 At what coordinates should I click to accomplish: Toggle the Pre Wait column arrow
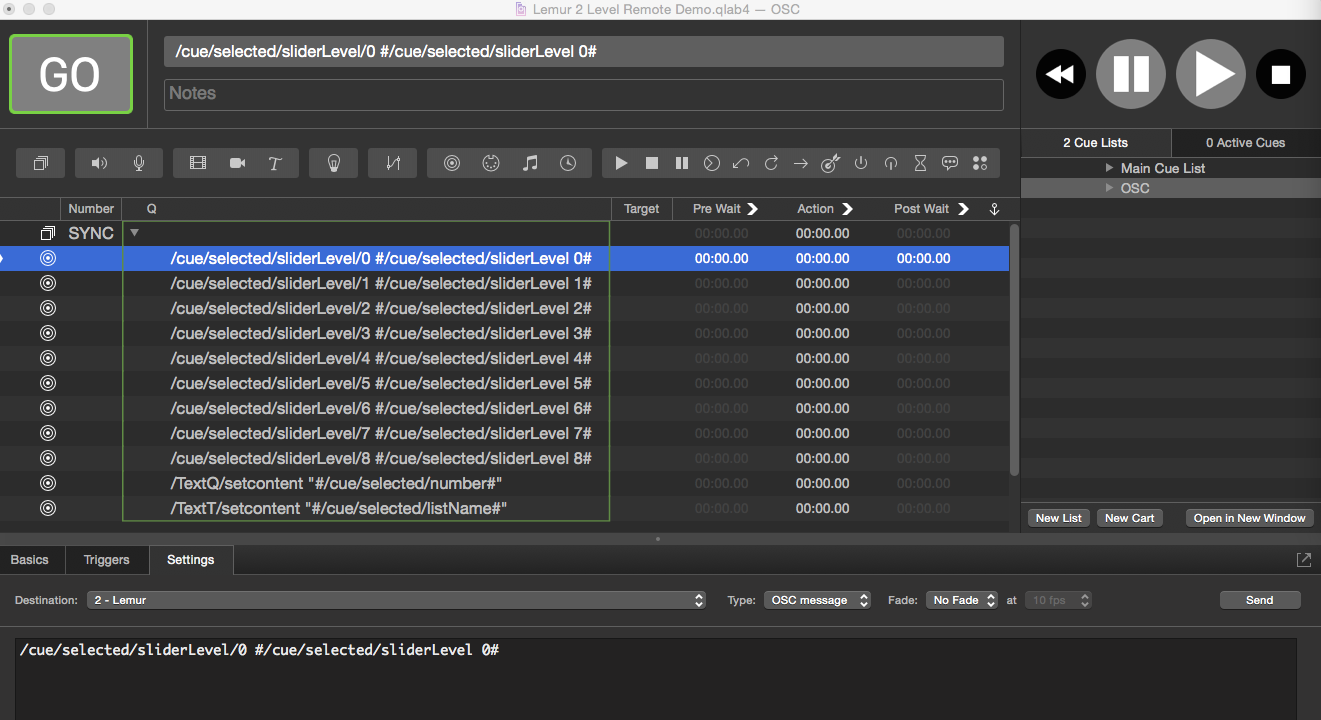[x=753, y=209]
